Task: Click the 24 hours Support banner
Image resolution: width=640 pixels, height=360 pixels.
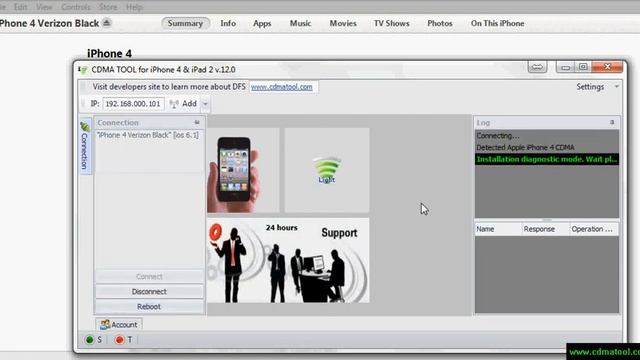Action: click(x=288, y=260)
